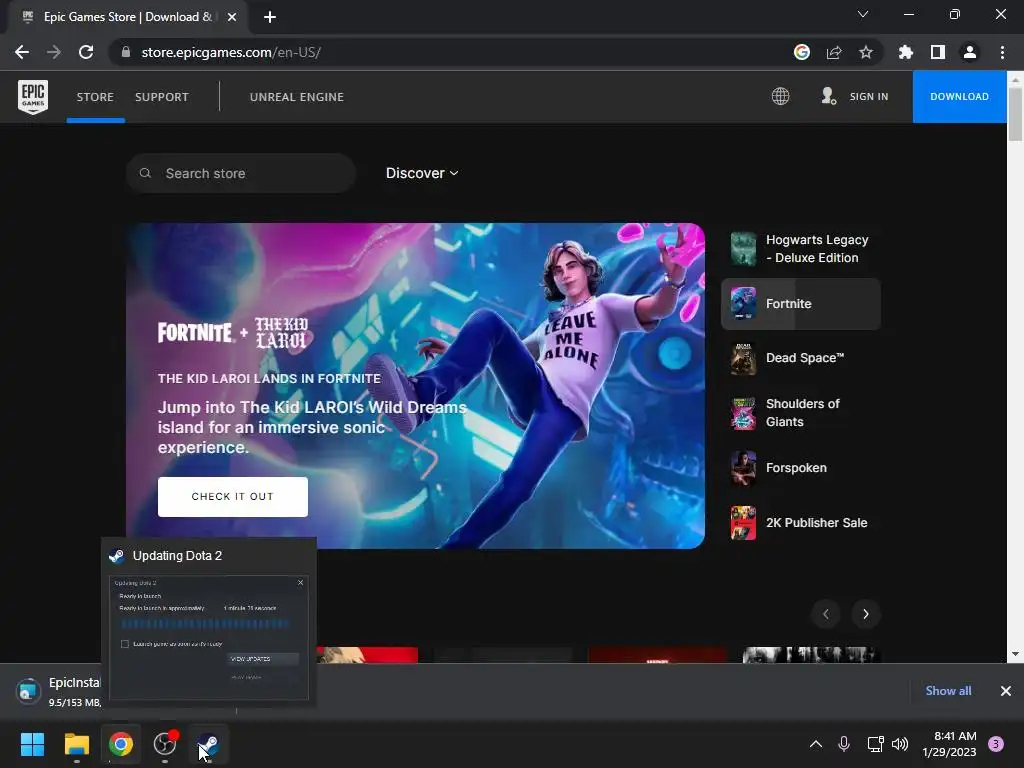Click the SIGN IN link

tap(869, 97)
